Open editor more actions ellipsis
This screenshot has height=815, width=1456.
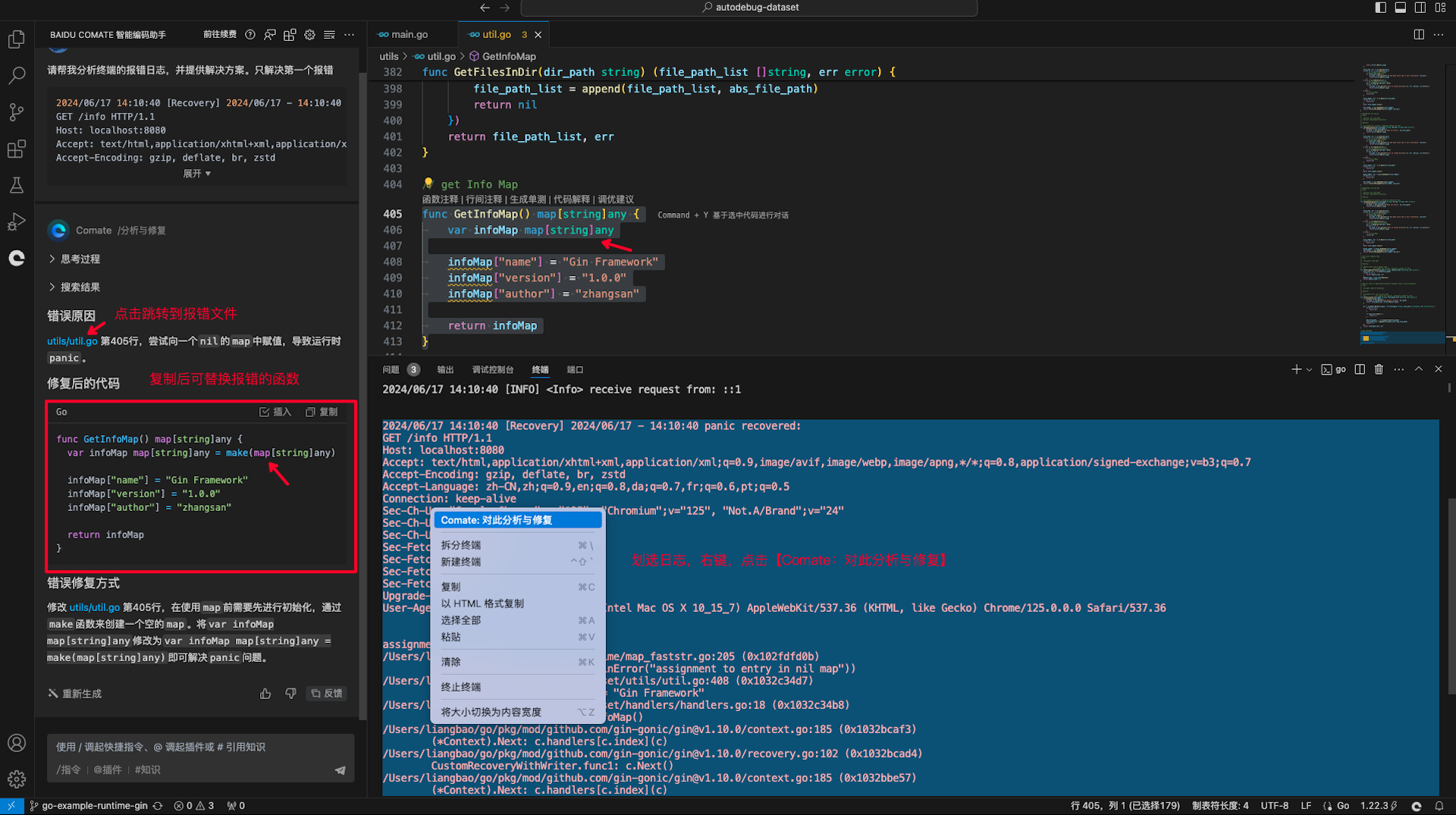point(1439,35)
